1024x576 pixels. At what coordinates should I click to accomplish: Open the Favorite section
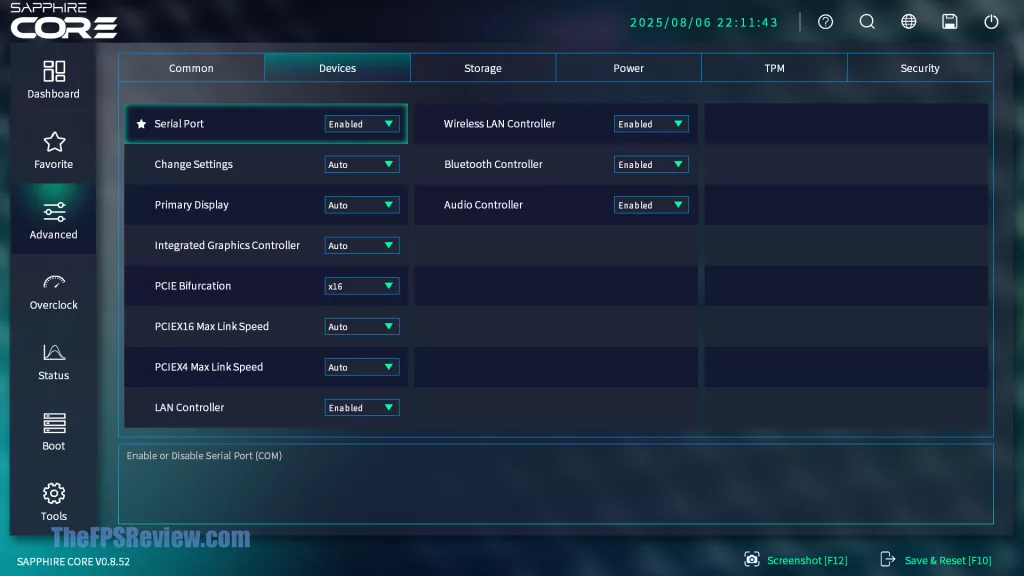click(54, 150)
